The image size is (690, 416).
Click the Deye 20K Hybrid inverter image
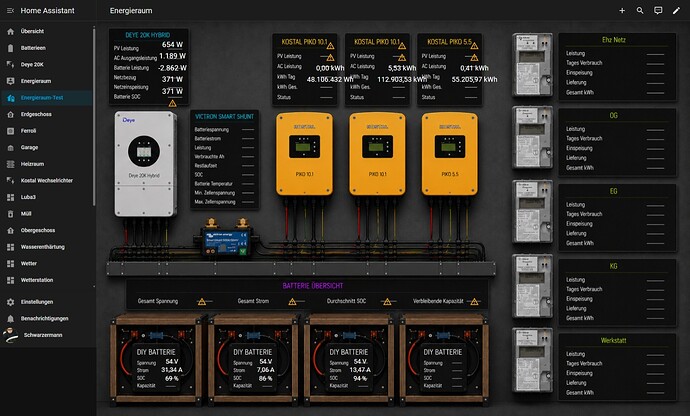[146, 164]
